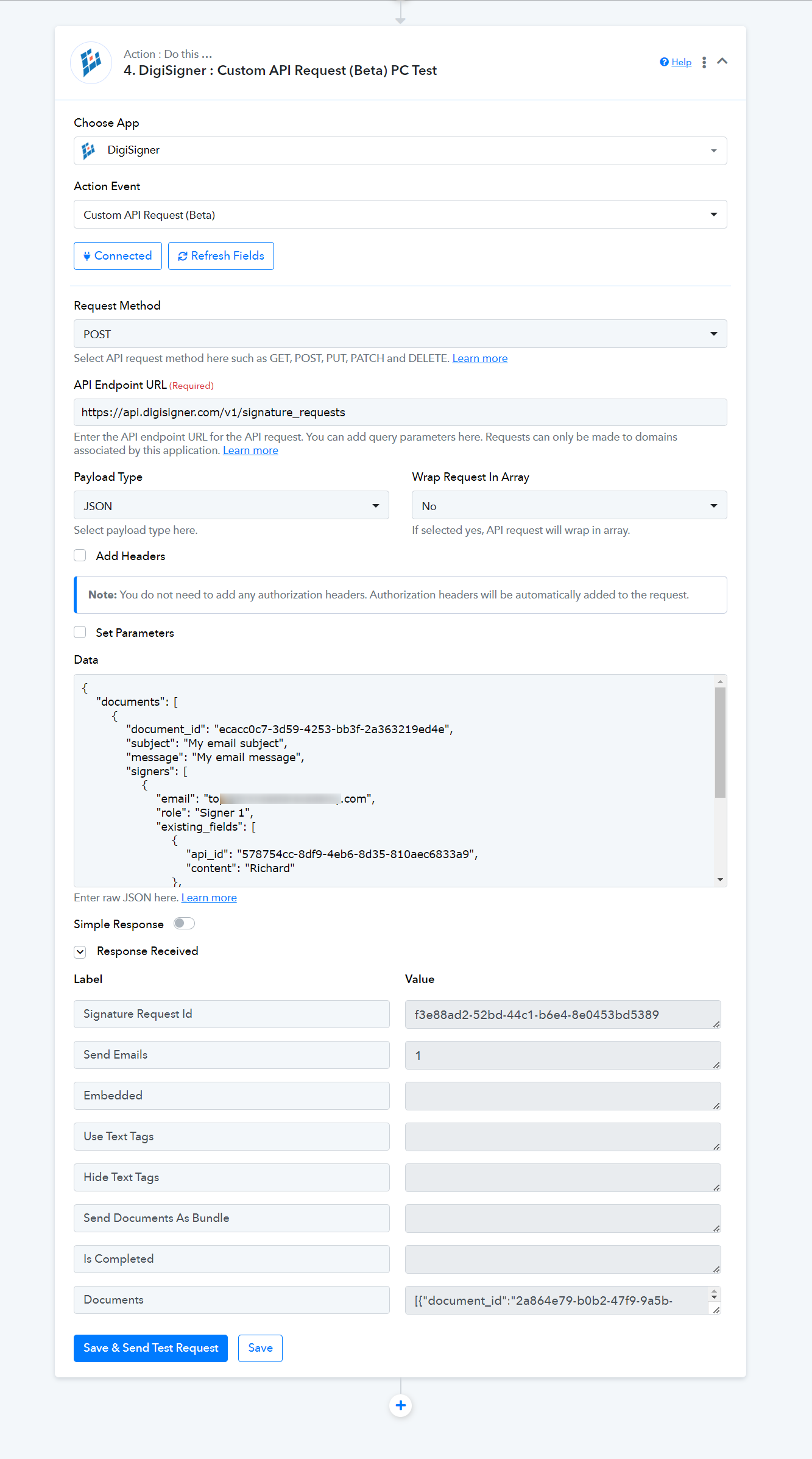Click the scroll-down arrow in Data box
Screen dimensions: 812x1459
[720, 879]
